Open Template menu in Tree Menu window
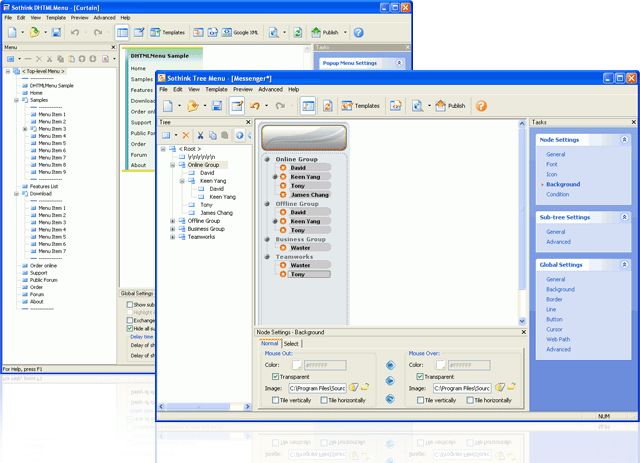The height and width of the screenshot is (463, 640). pos(214,89)
